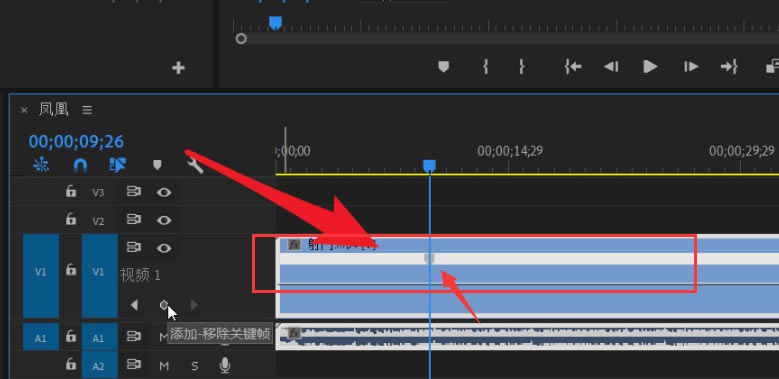Go to previous keyframe arrow
Screen dimensions: 779x379
134,304
